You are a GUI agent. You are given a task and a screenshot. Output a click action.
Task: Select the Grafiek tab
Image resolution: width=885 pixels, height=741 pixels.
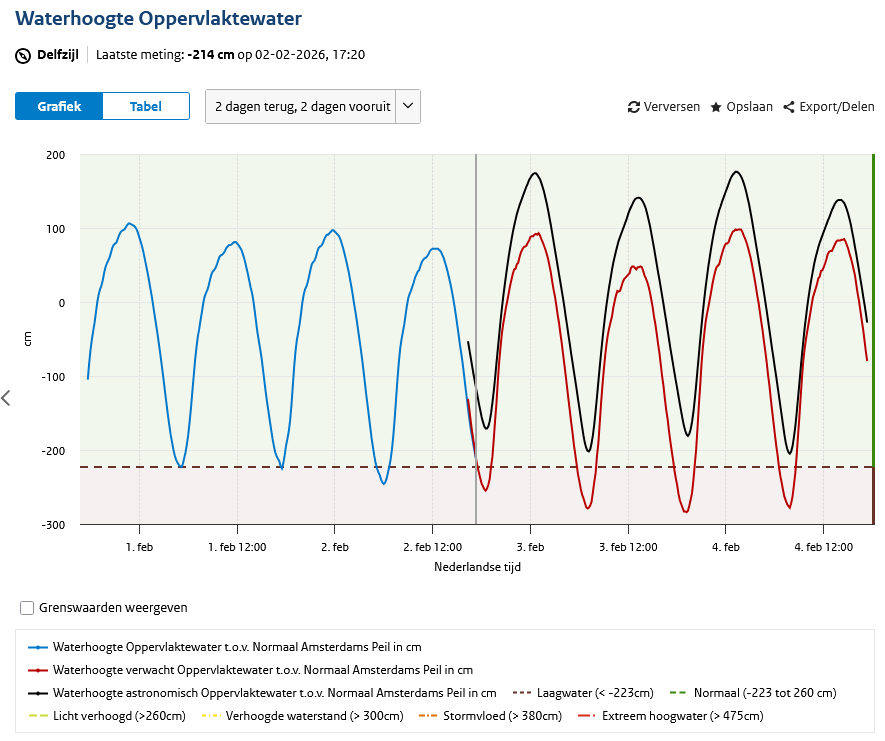(x=59, y=106)
